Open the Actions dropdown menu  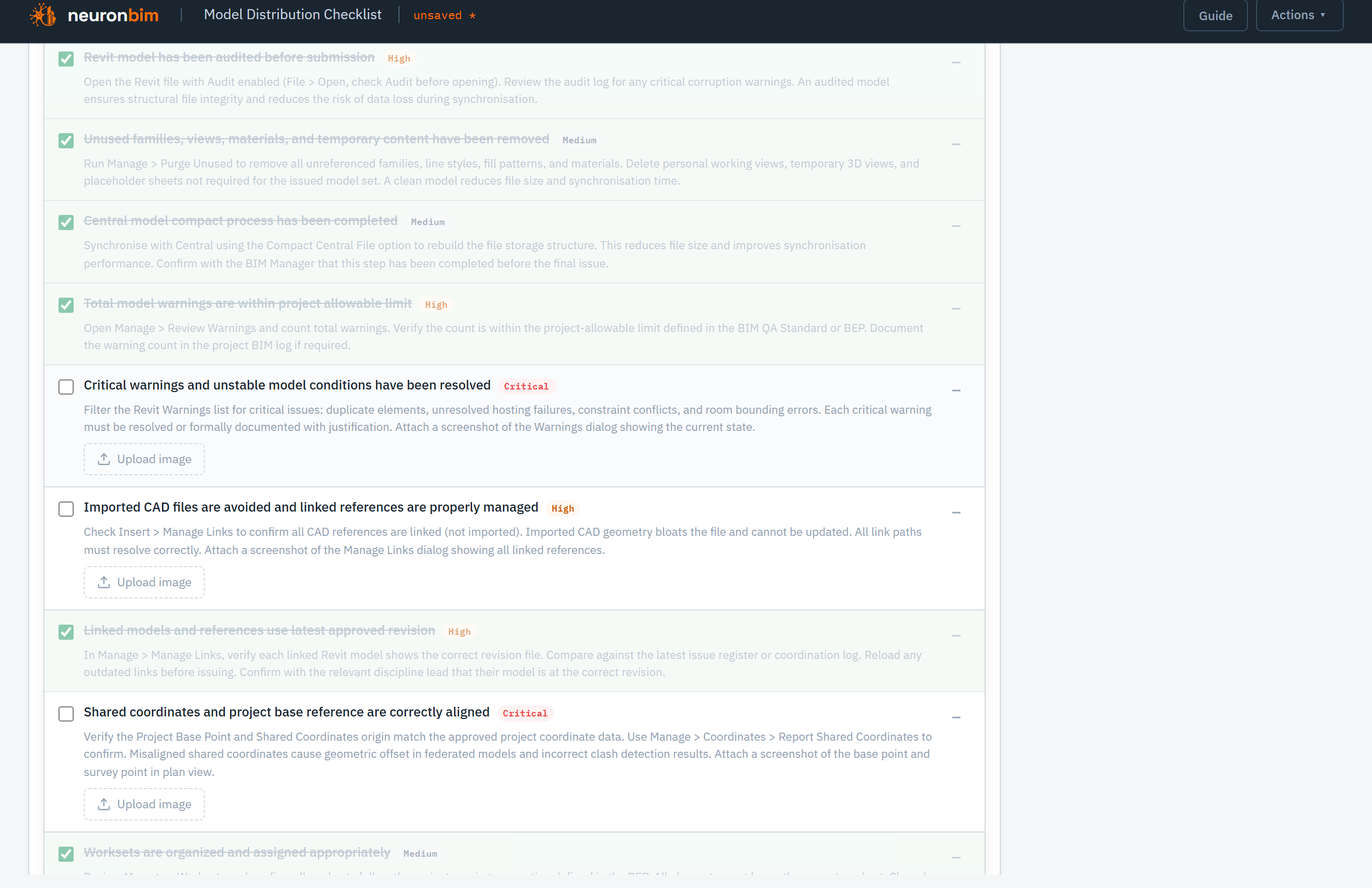tap(1299, 15)
